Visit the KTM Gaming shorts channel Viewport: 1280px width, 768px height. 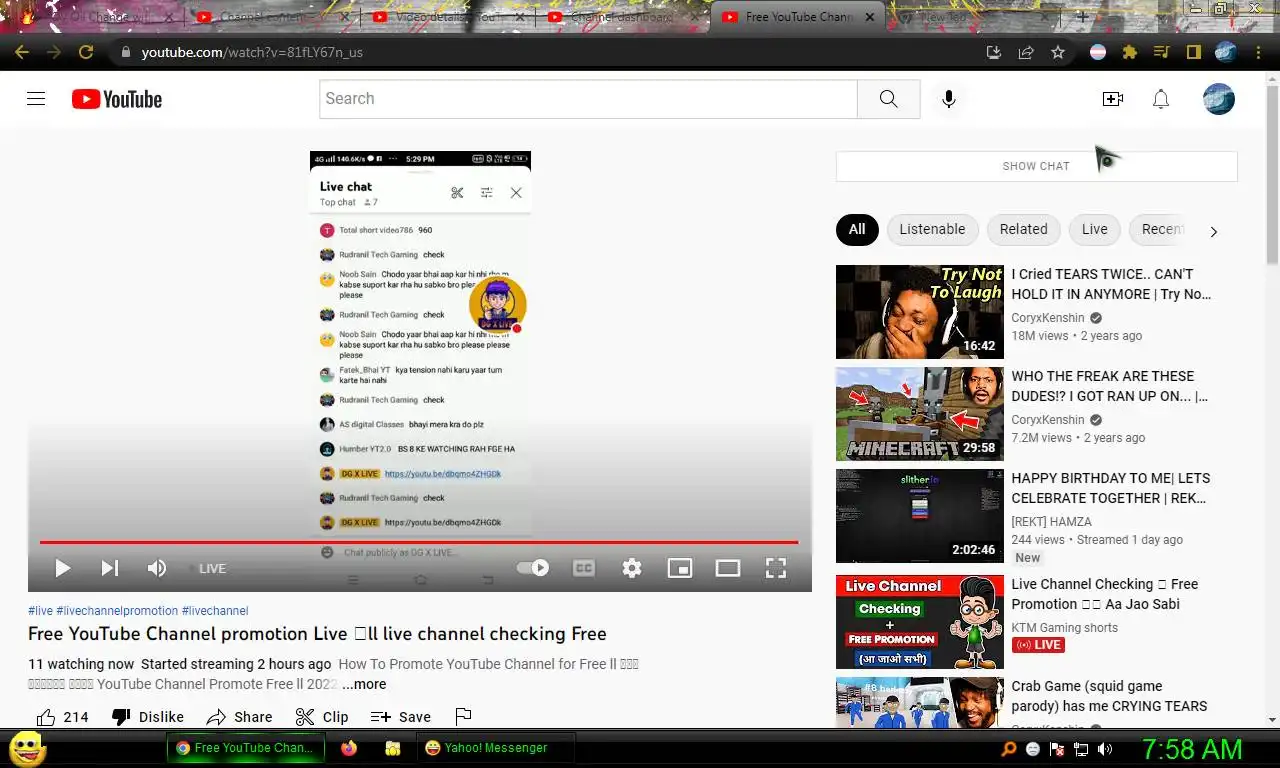pyautogui.click(x=1064, y=628)
